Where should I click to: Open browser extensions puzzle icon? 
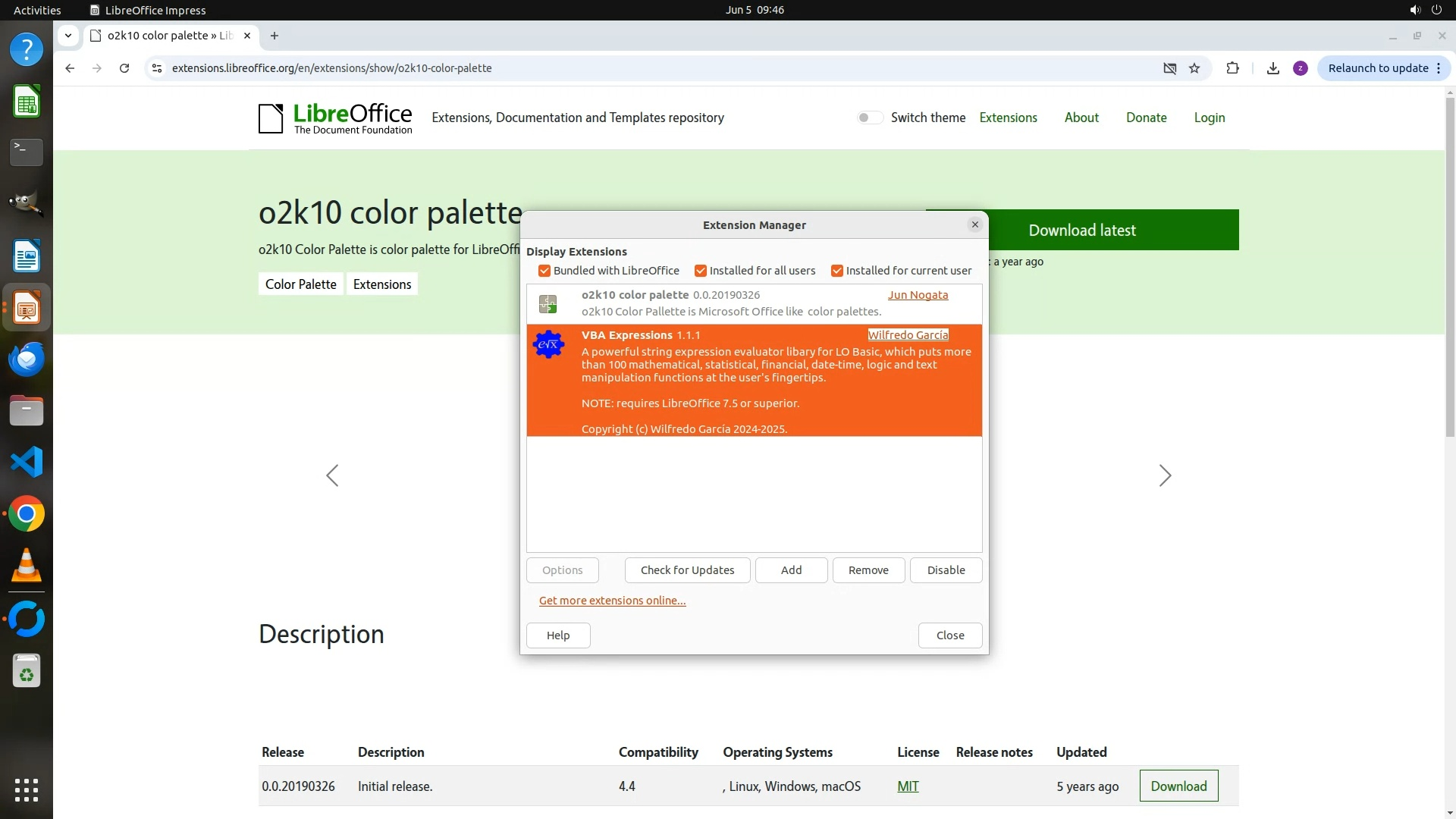[x=1232, y=68]
